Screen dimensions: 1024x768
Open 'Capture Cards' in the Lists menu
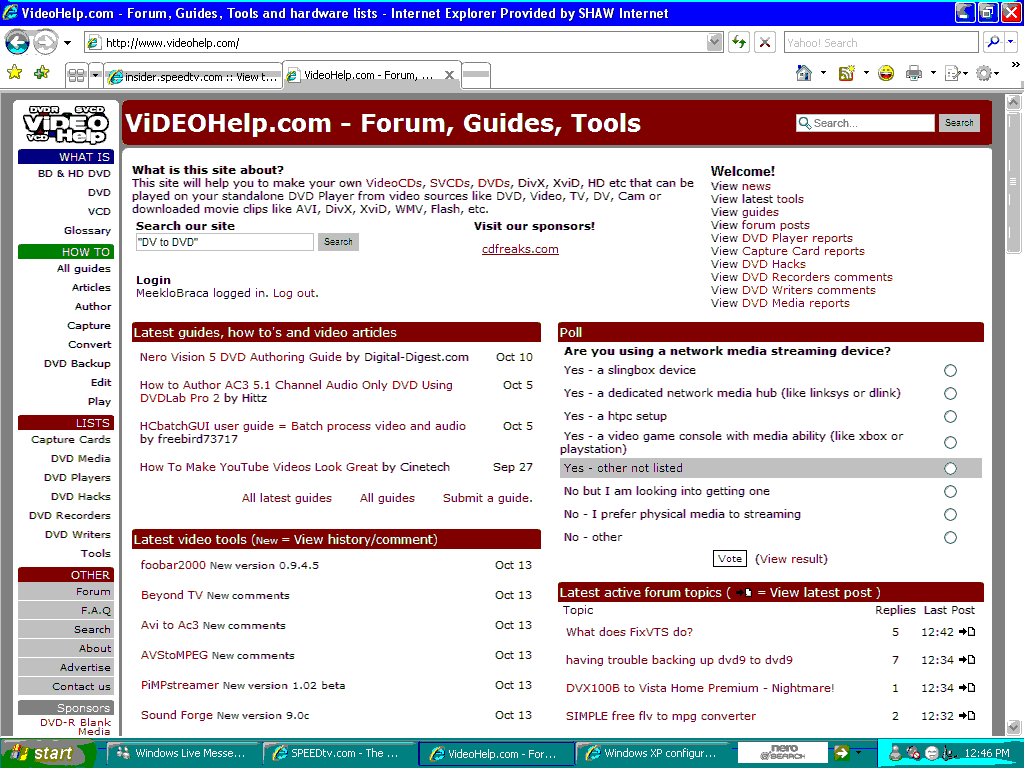pos(71,440)
